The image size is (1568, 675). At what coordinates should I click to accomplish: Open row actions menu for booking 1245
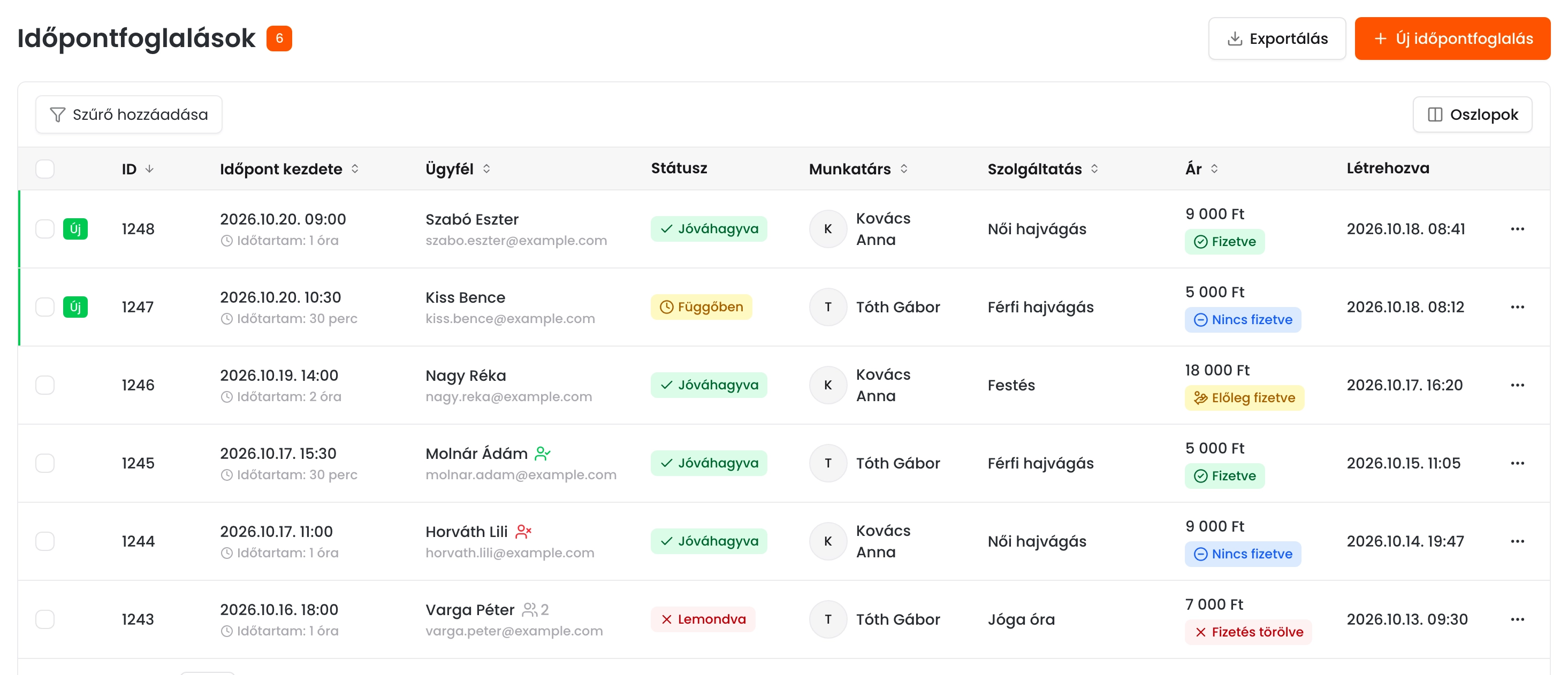tap(1517, 463)
